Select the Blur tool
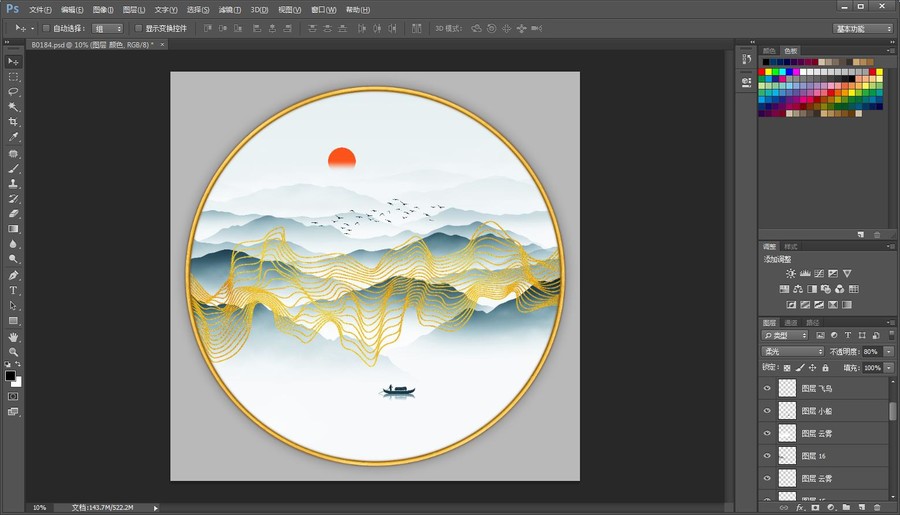 pyautogui.click(x=13, y=244)
